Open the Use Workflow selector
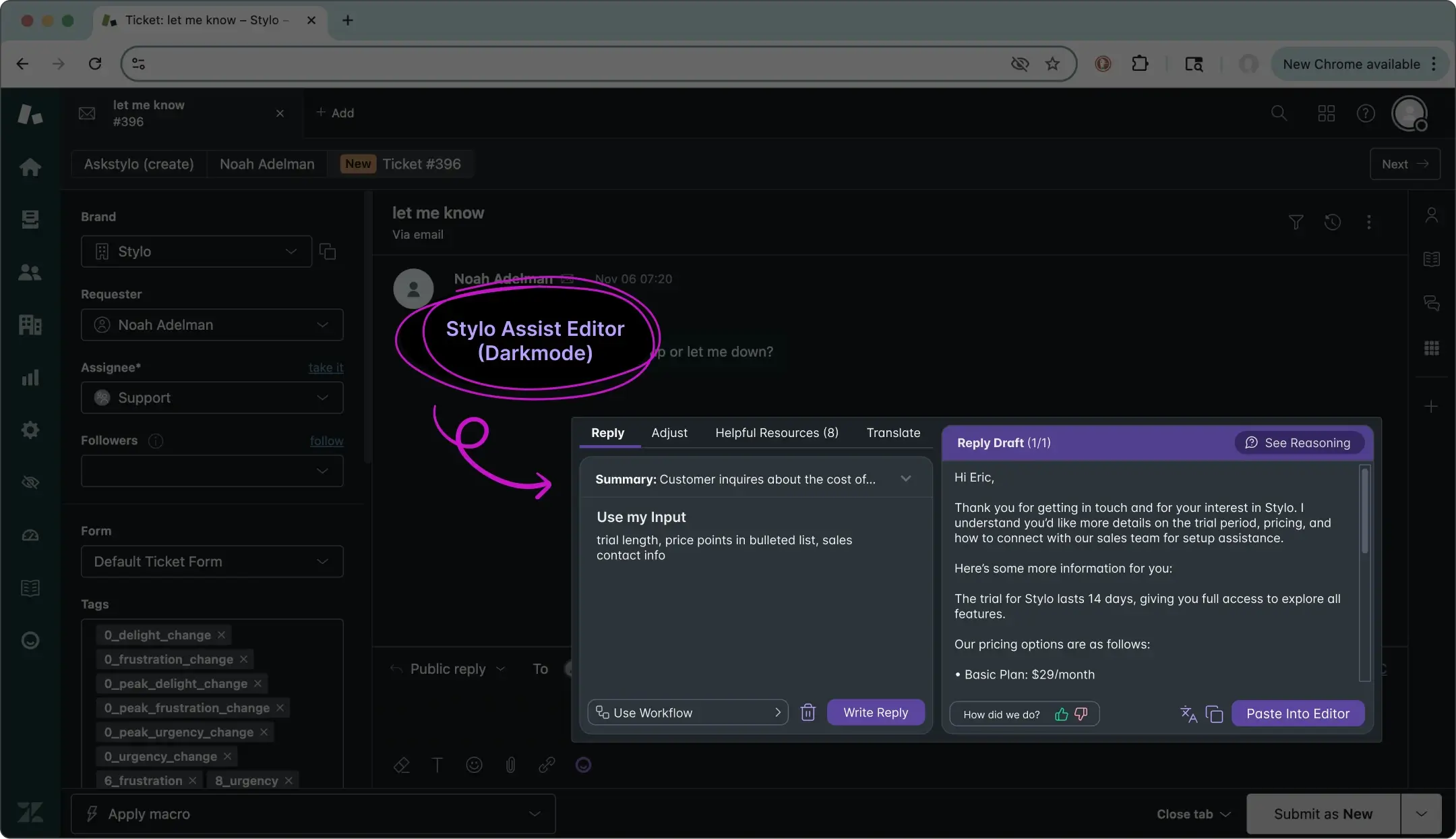Image resolution: width=1456 pixels, height=839 pixels. click(x=688, y=713)
